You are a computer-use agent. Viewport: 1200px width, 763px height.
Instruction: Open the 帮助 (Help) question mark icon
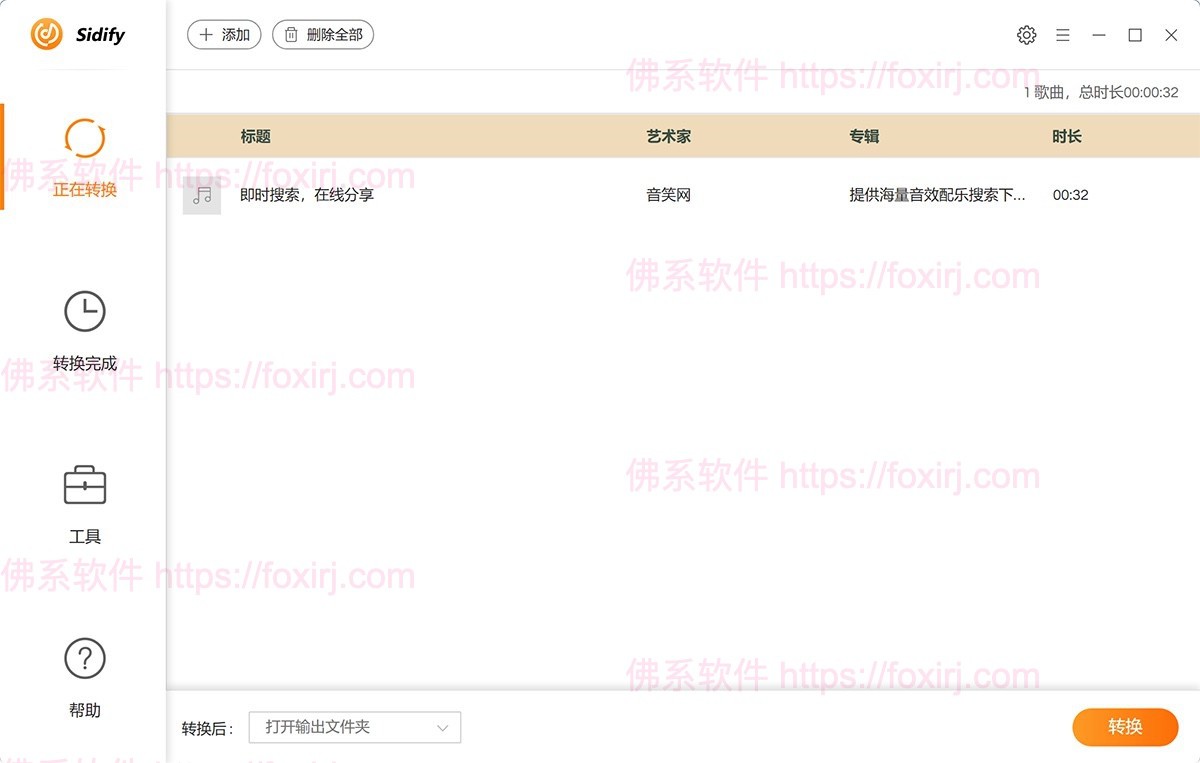(x=84, y=659)
